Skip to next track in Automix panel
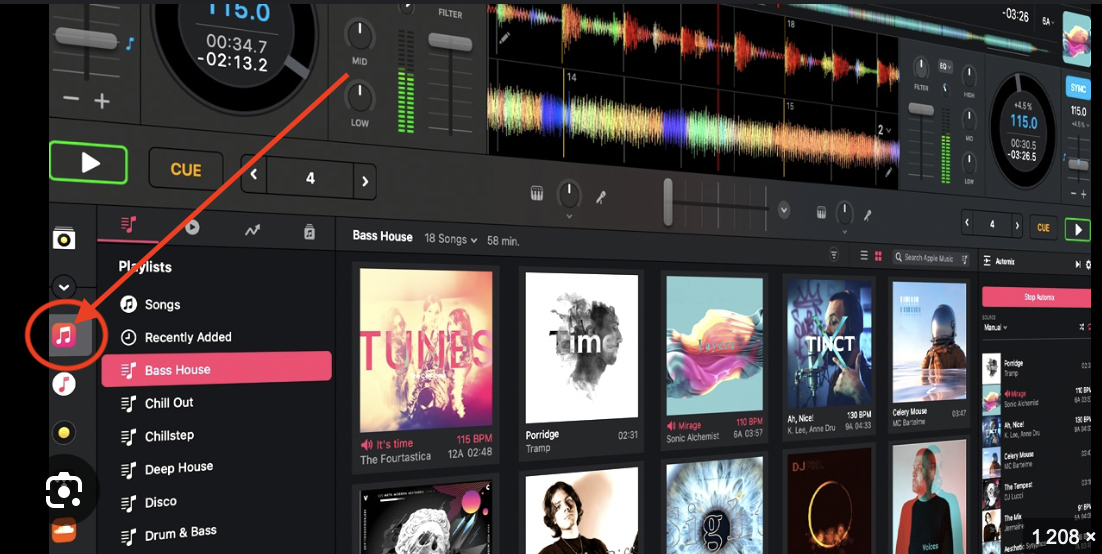Viewport: 1102px width, 554px height. (1078, 263)
